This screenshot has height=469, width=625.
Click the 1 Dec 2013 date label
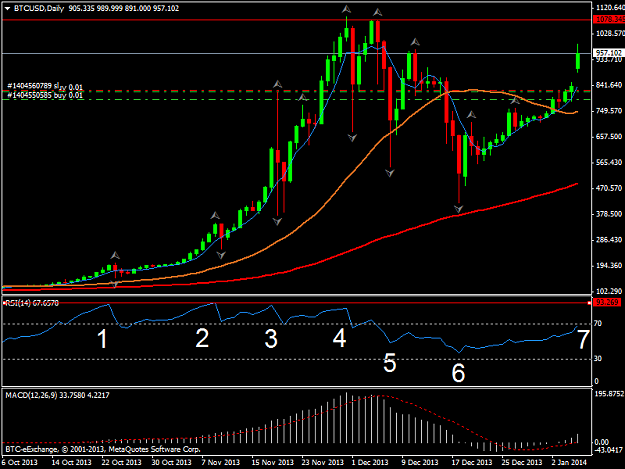369,462
